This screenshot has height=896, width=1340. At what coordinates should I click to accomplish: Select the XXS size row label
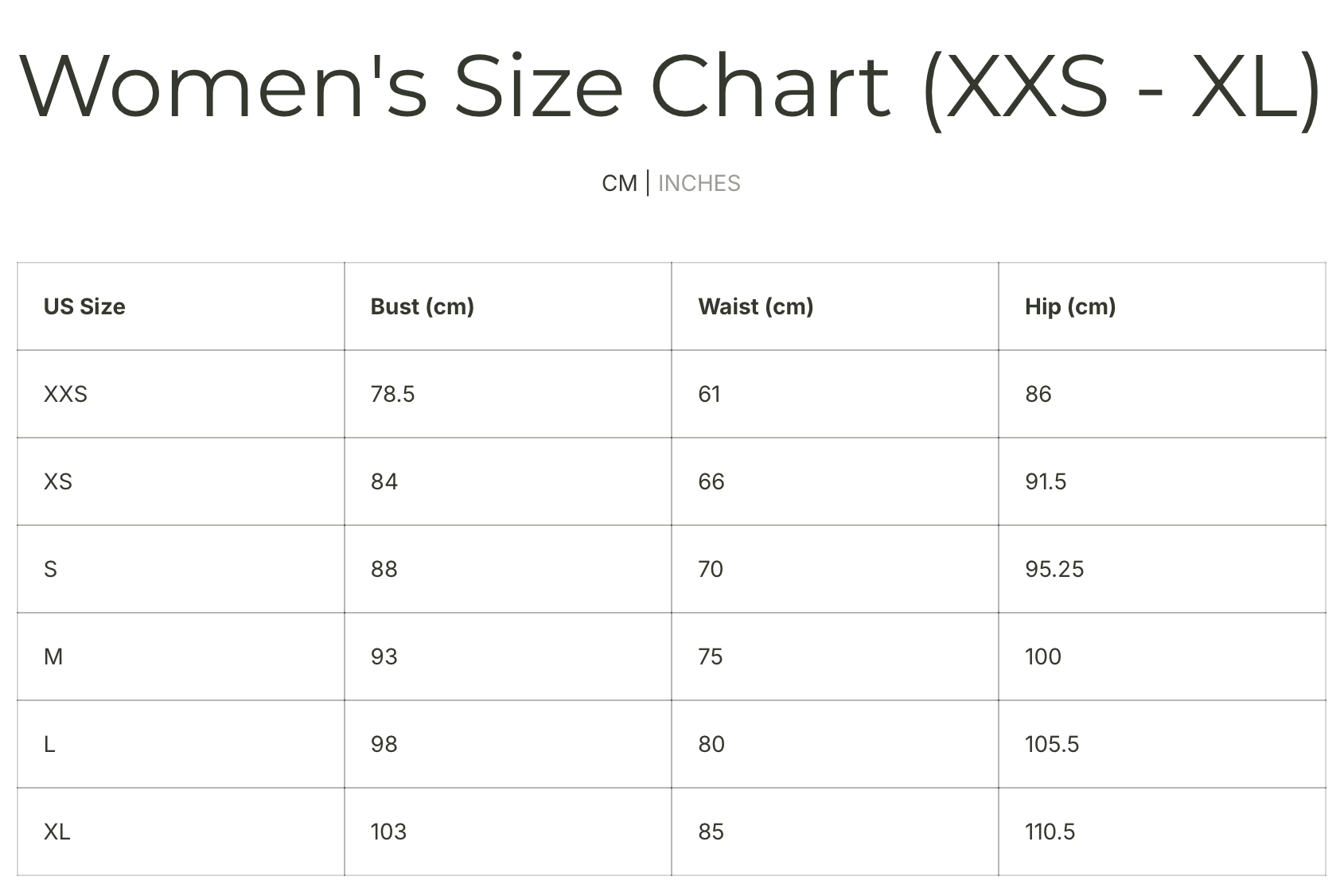click(65, 394)
